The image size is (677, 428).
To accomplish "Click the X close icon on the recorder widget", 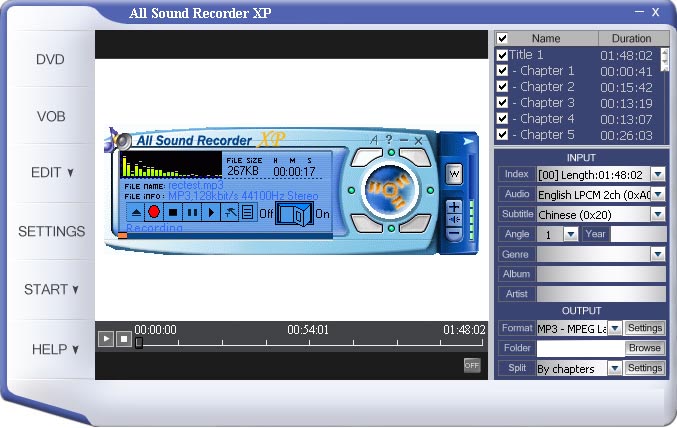I will pyautogui.click(x=418, y=140).
